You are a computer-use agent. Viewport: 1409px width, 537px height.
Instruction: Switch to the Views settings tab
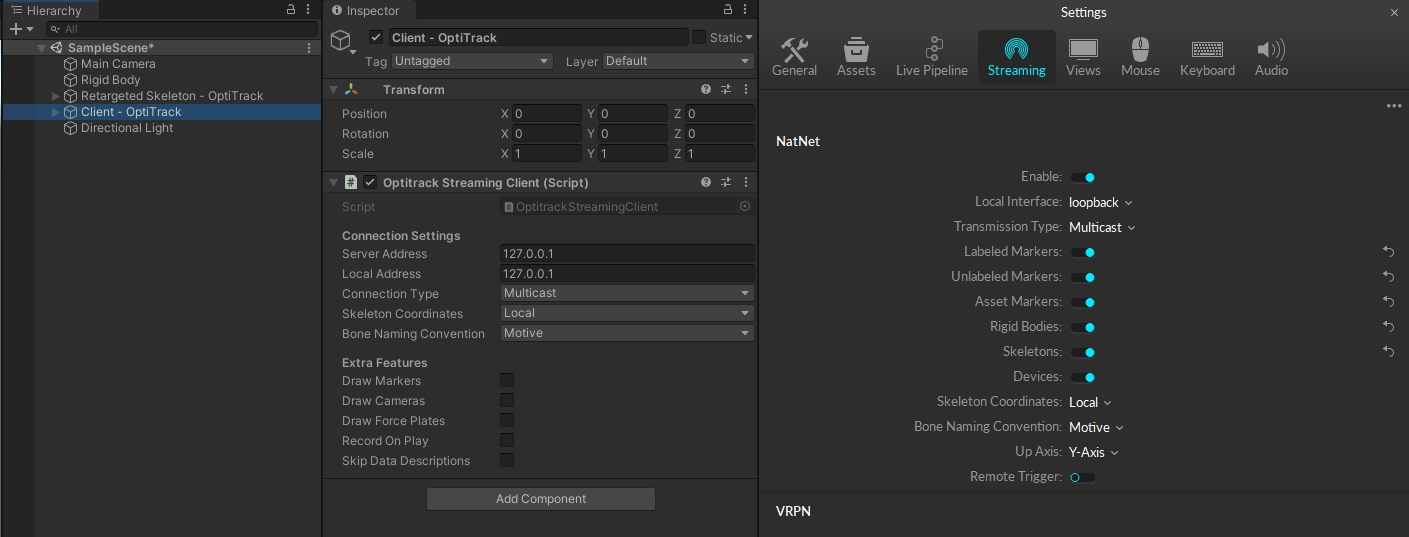[1083, 57]
